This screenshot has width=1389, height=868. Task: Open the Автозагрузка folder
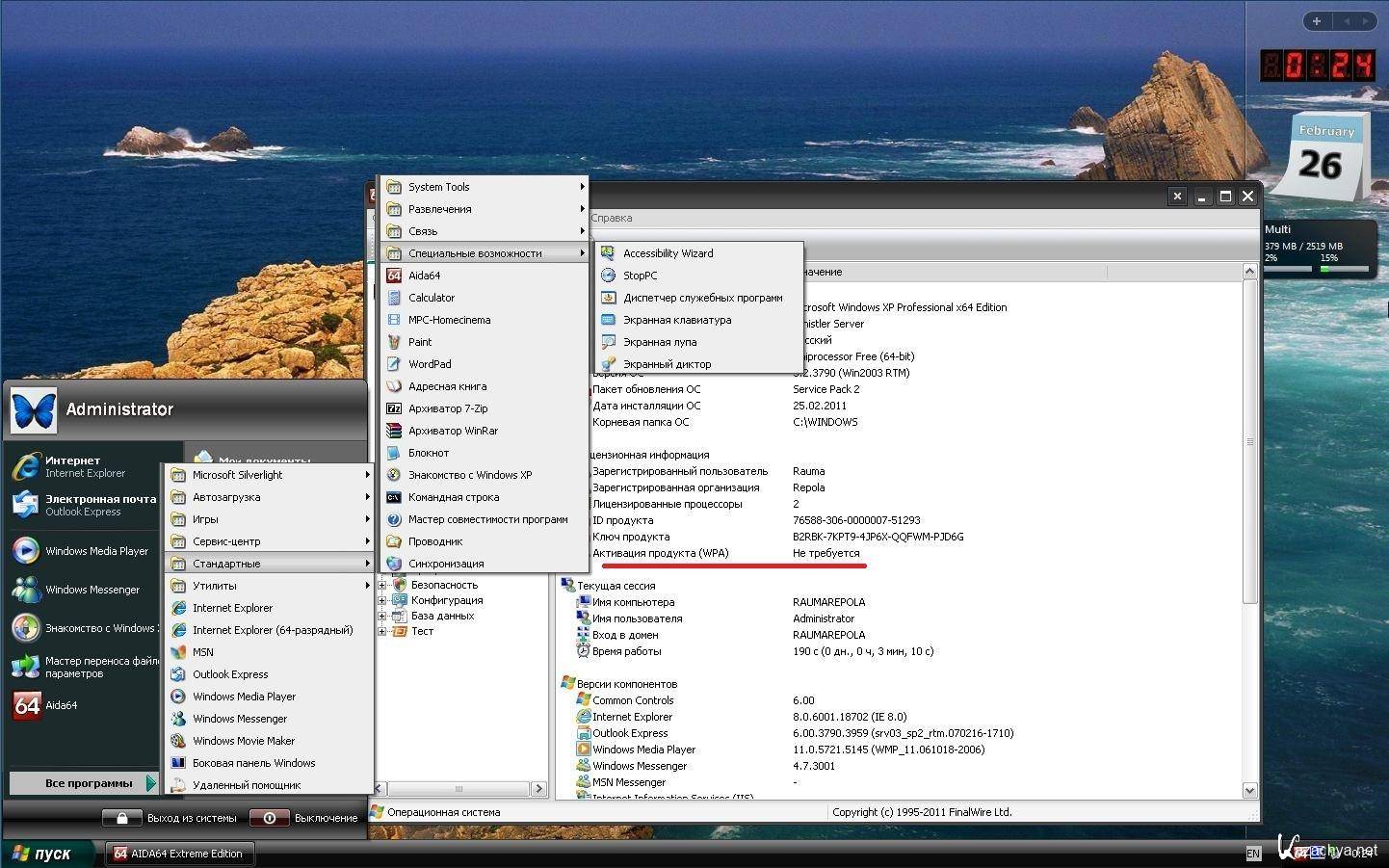point(270,497)
